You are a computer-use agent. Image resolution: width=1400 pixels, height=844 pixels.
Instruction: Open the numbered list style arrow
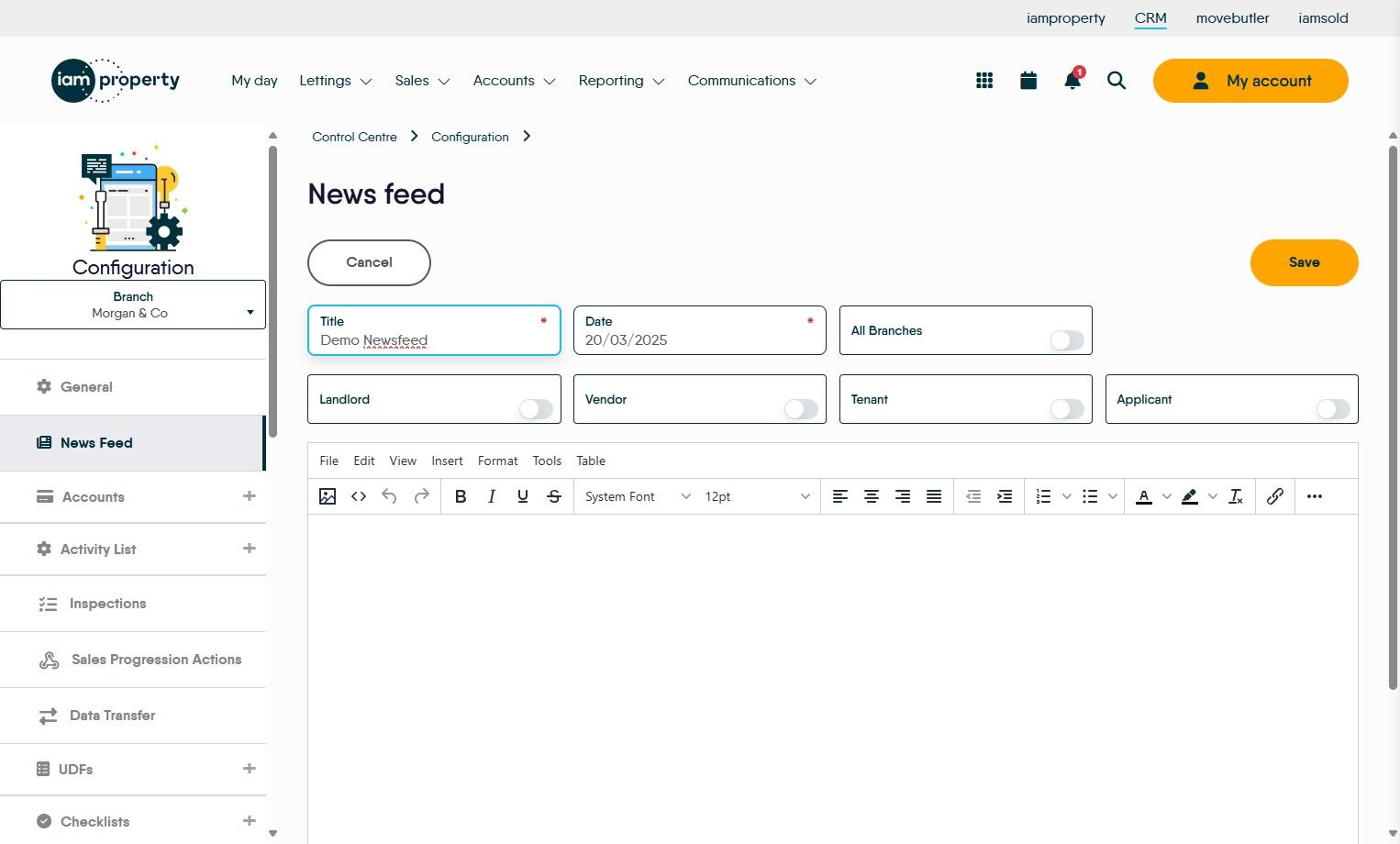pos(1066,496)
